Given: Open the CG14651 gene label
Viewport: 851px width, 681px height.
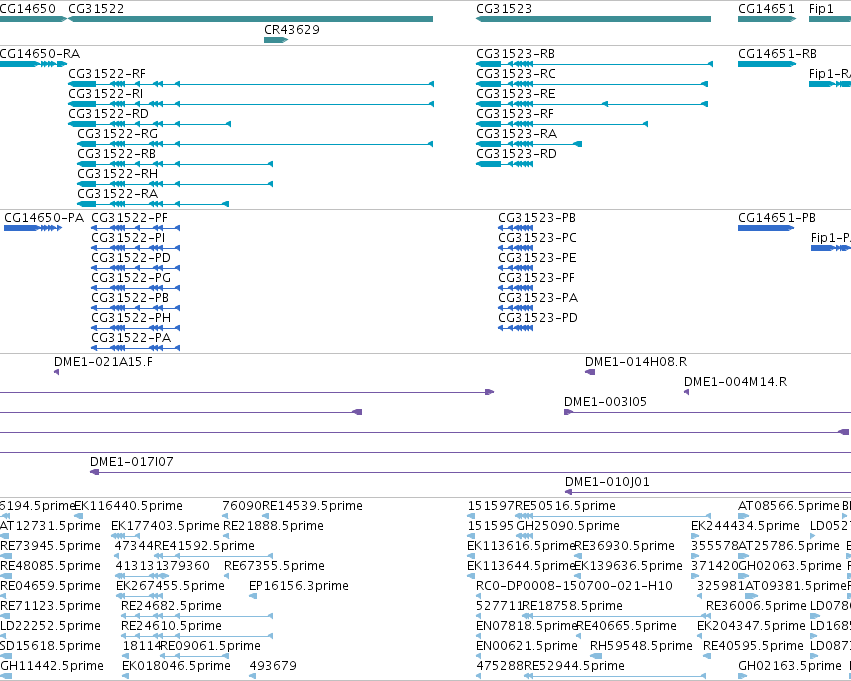Looking at the screenshot, I should pos(766,9).
